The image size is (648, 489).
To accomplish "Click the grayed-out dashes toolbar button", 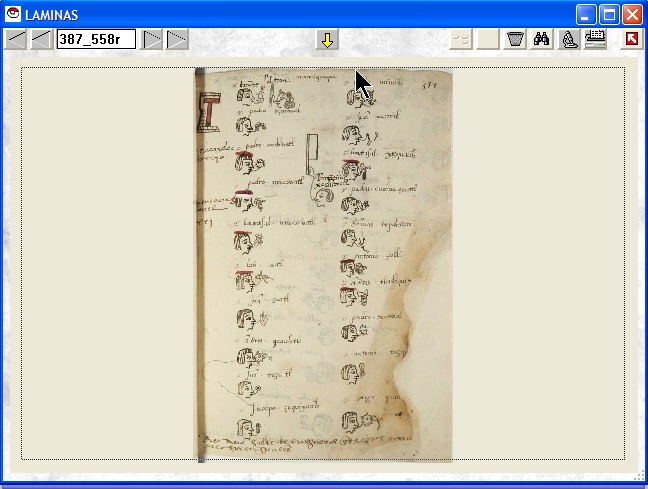I will pos(461,40).
